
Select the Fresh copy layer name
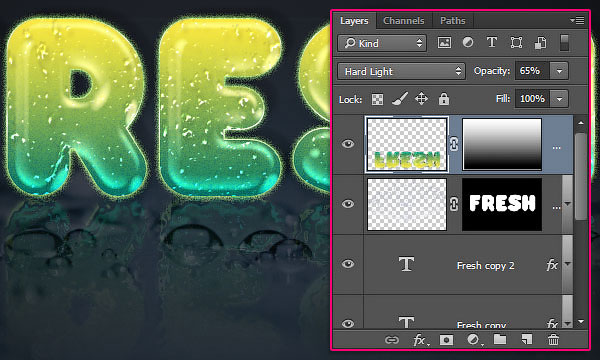(481, 325)
